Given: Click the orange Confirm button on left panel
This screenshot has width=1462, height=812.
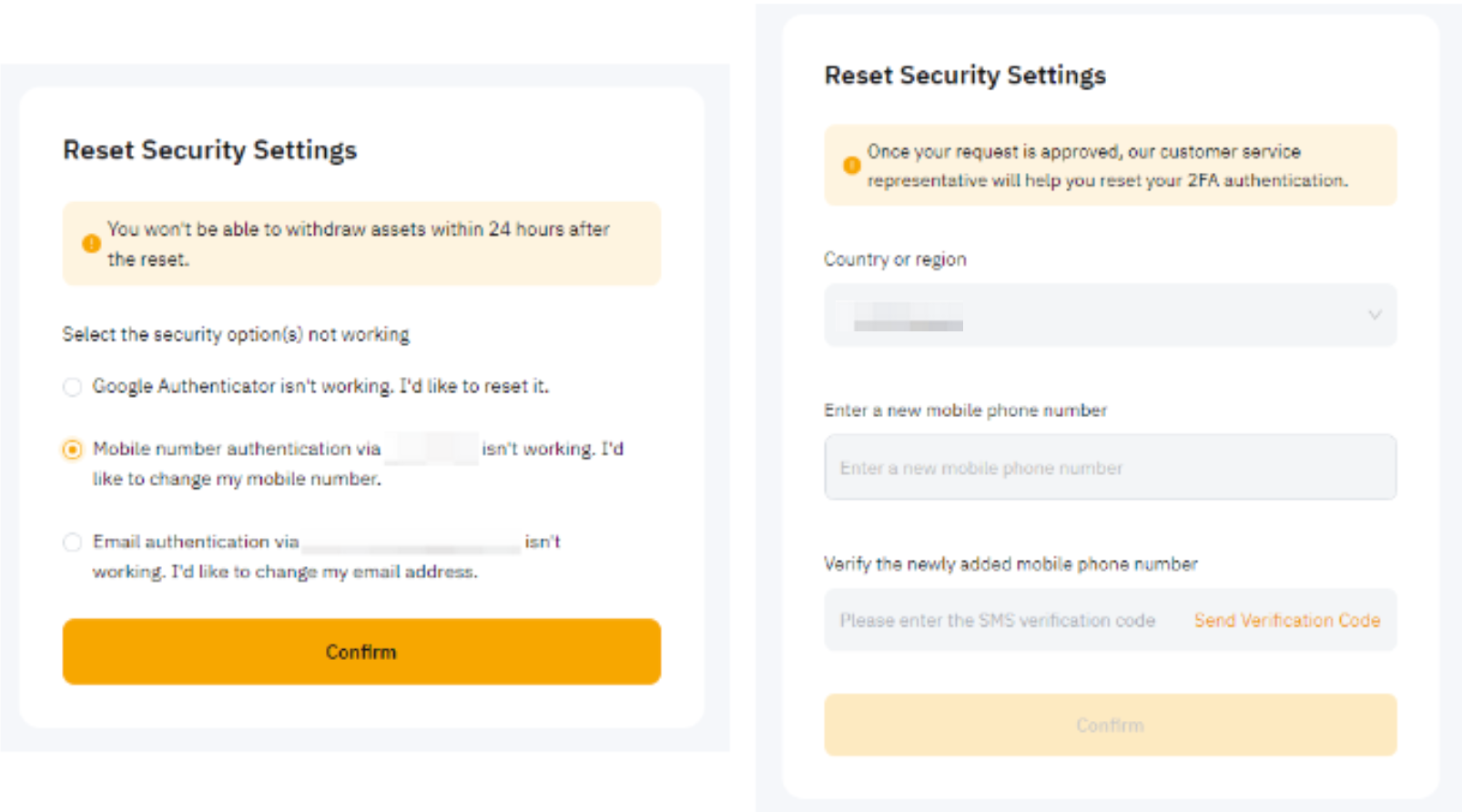Looking at the screenshot, I should coord(361,652).
